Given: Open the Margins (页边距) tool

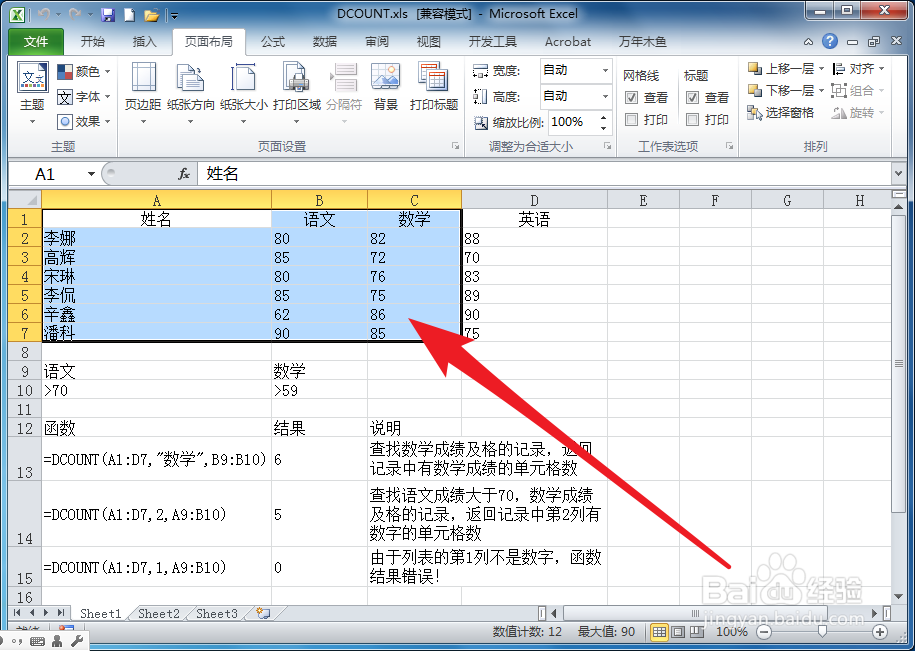Looking at the screenshot, I should [143, 90].
